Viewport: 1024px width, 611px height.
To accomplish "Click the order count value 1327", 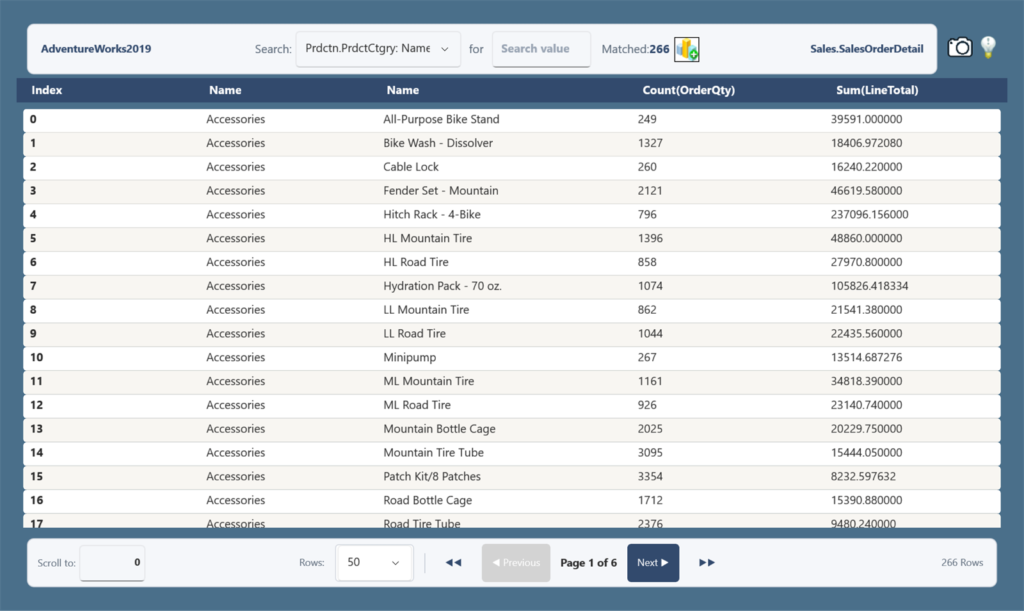I will coord(650,143).
